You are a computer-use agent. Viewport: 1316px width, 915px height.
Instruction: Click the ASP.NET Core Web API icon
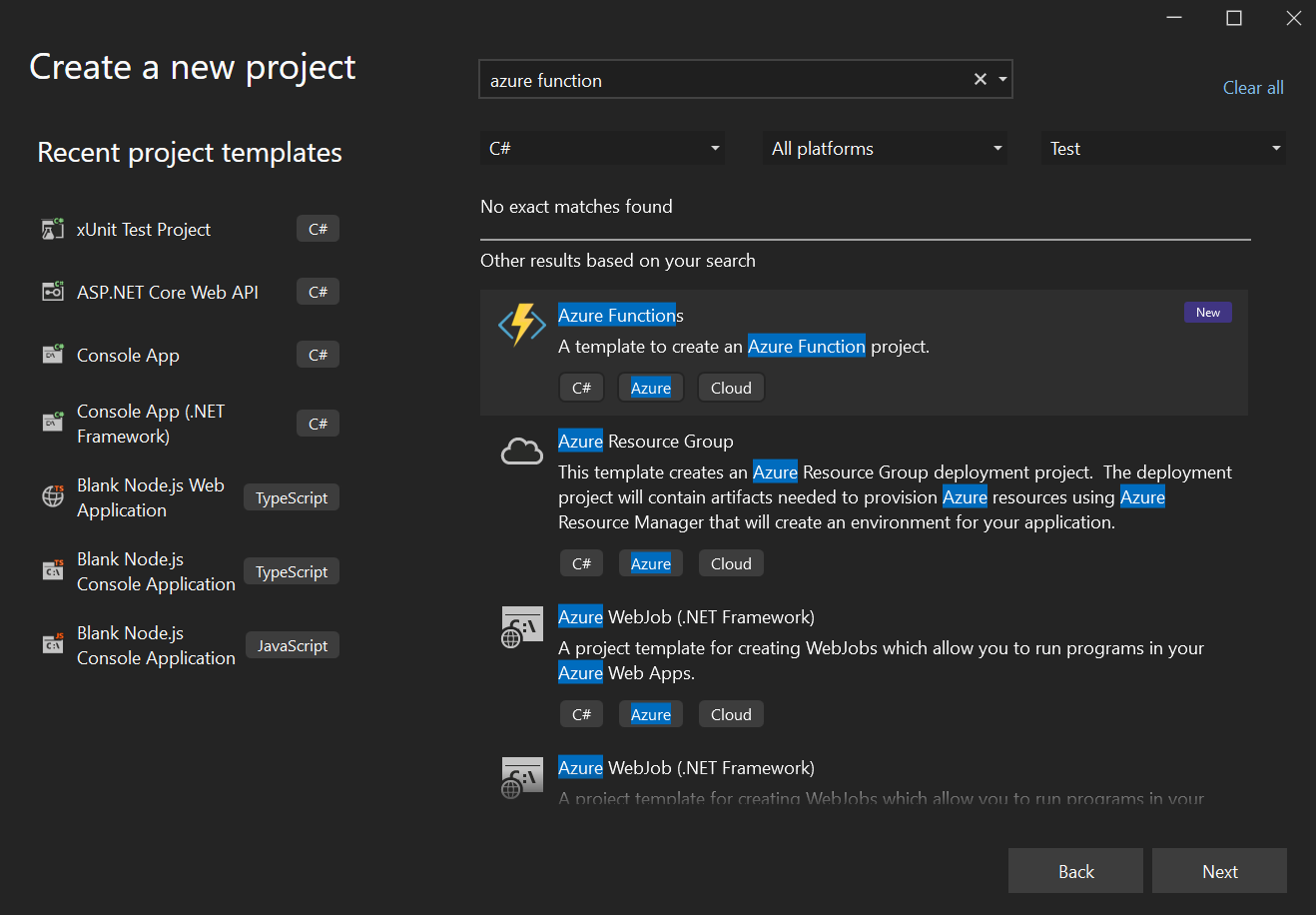pyautogui.click(x=53, y=292)
